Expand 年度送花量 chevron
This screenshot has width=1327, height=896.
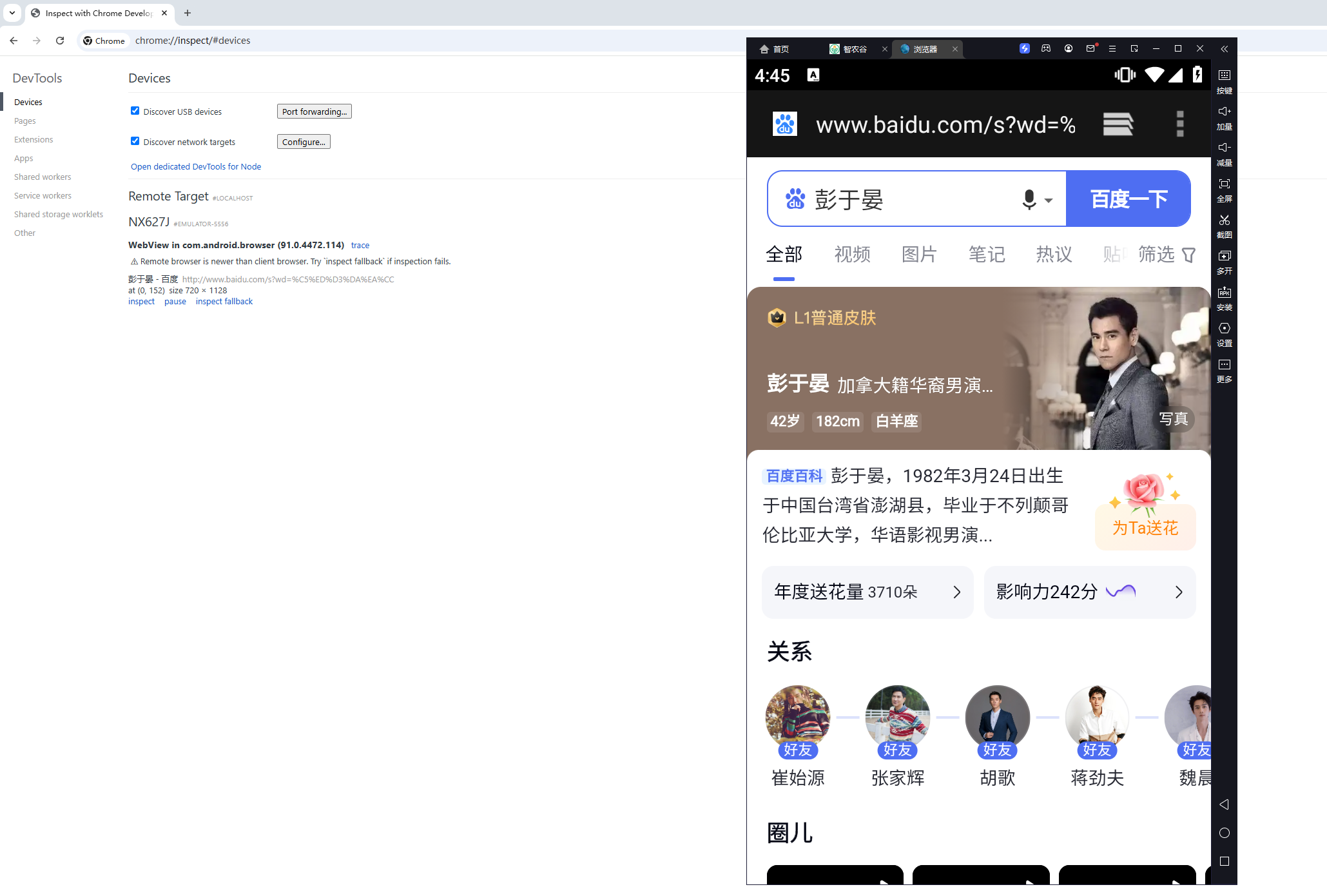[x=956, y=592]
